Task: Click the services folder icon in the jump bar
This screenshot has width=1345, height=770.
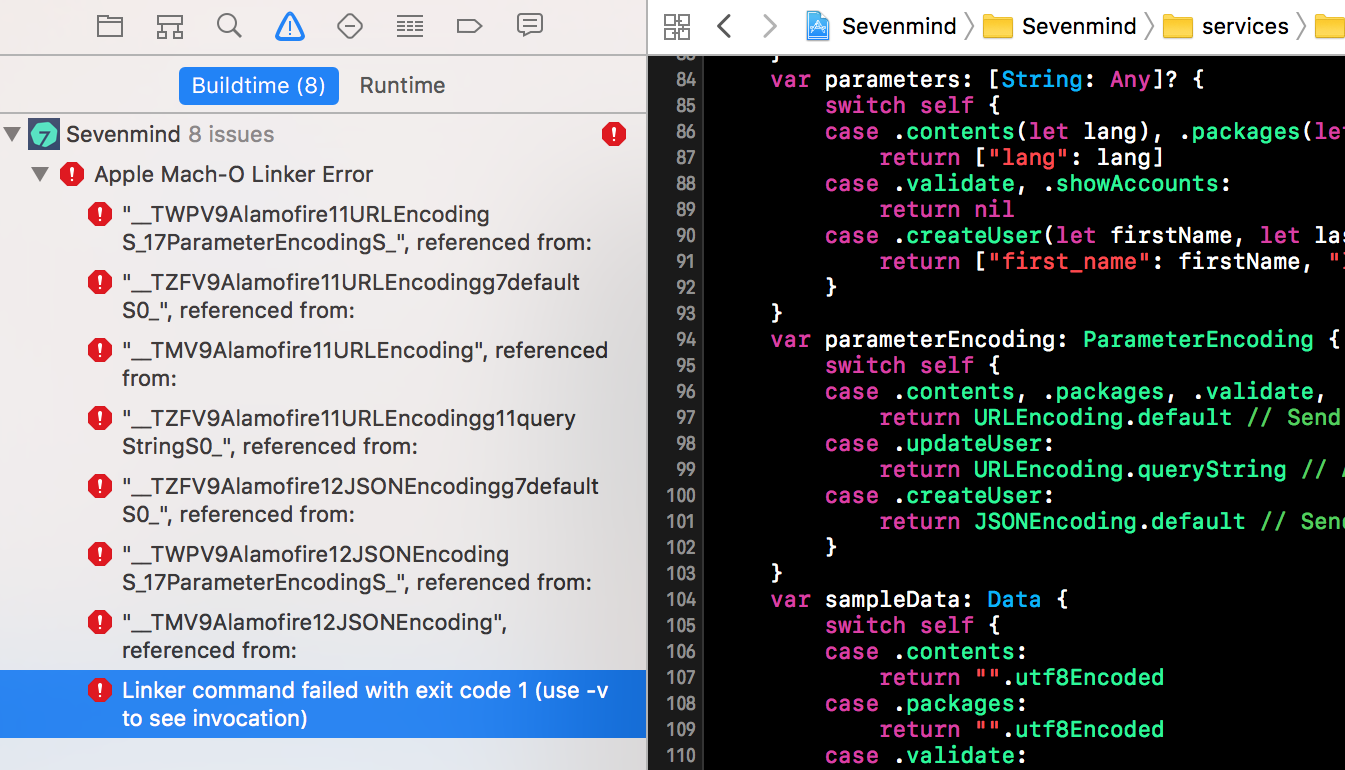Action: pos(1178,27)
